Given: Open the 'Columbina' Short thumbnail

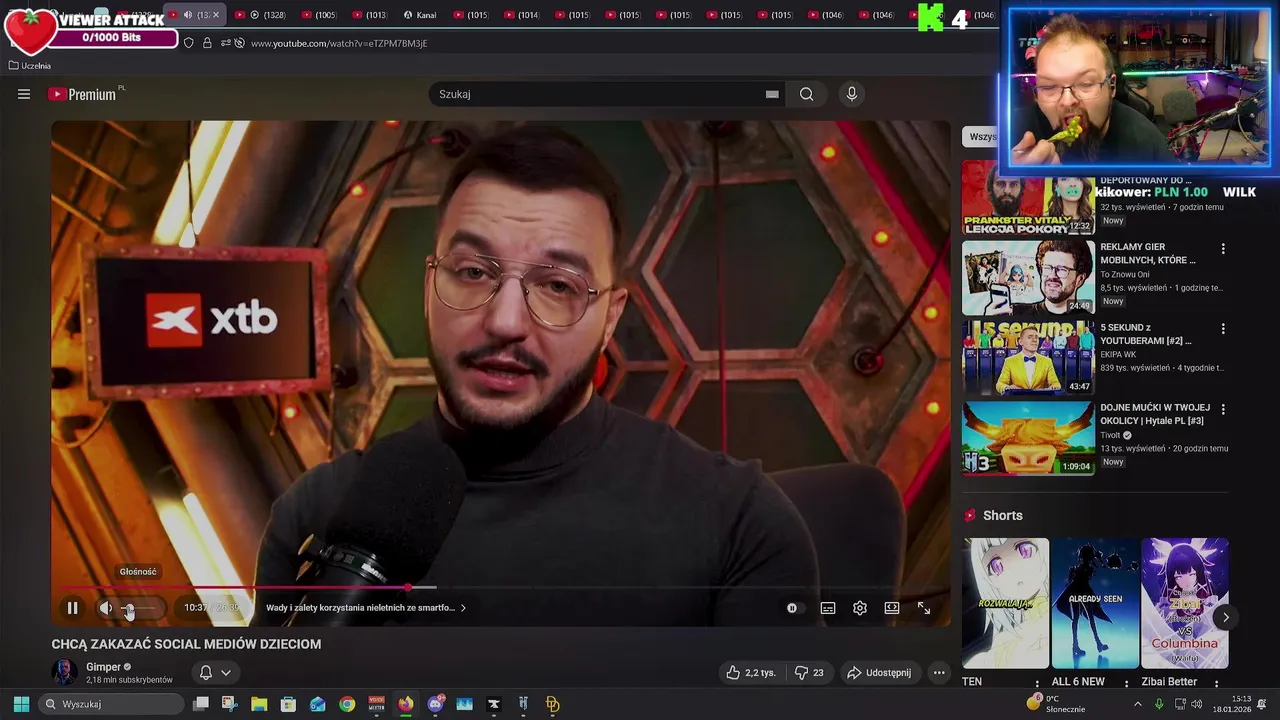Looking at the screenshot, I should click(1185, 603).
